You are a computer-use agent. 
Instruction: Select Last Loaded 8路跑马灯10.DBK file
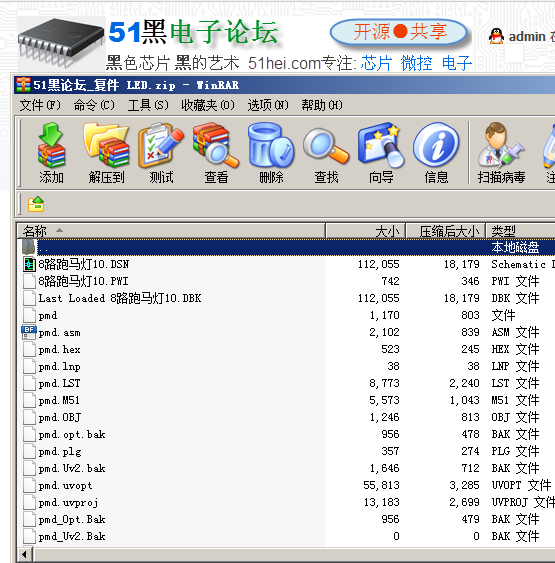tap(120, 298)
